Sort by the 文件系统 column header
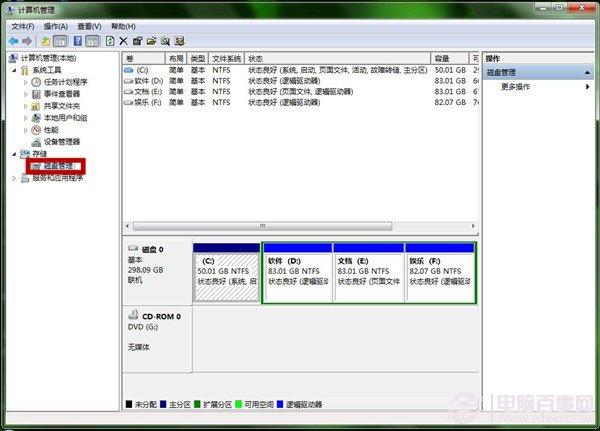Image resolution: width=600 pixels, height=431 pixels. coord(227,59)
